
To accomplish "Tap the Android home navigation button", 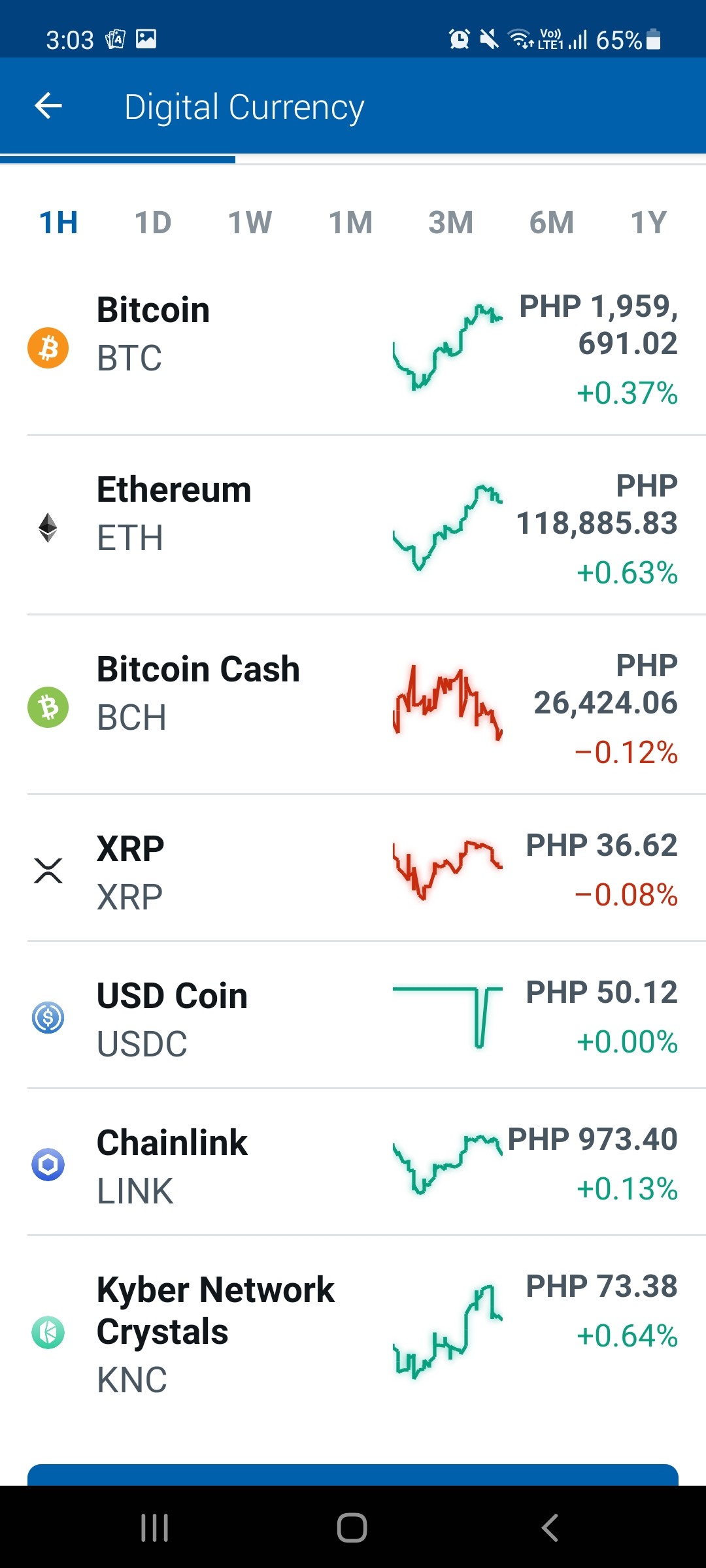I will (x=352, y=1527).
